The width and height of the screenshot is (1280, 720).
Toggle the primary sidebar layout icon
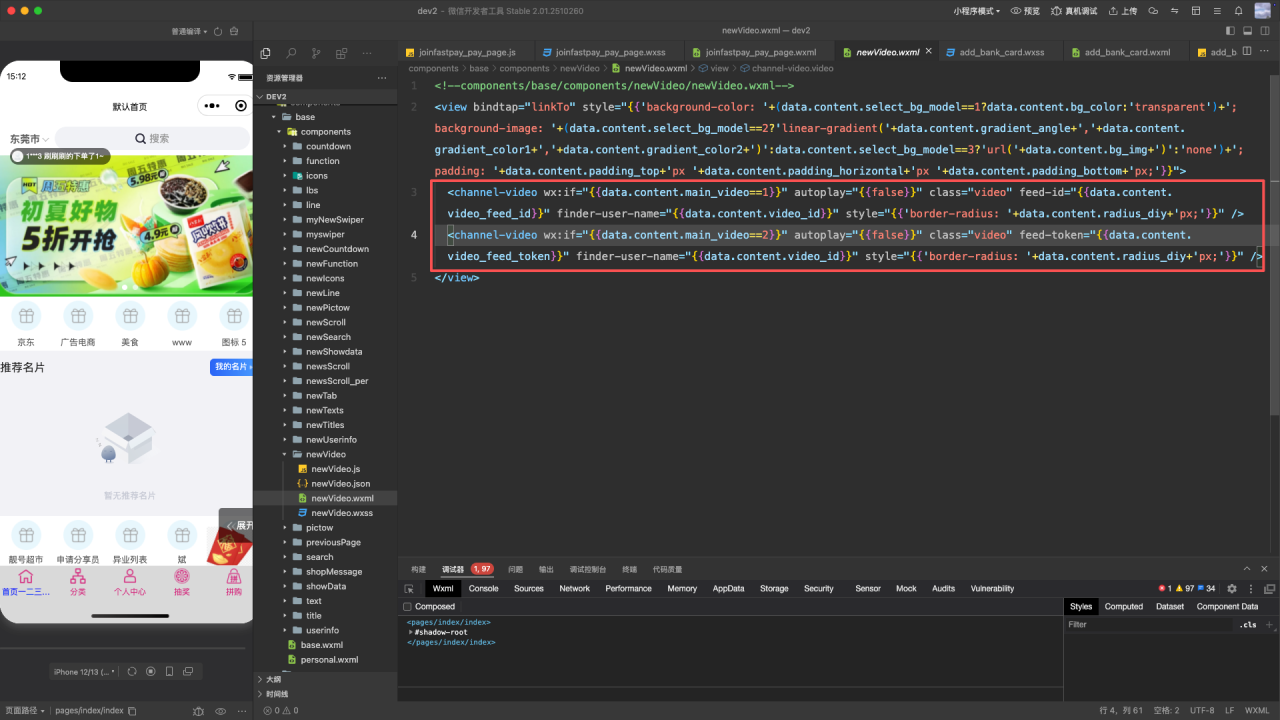(x=1231, y=31)
